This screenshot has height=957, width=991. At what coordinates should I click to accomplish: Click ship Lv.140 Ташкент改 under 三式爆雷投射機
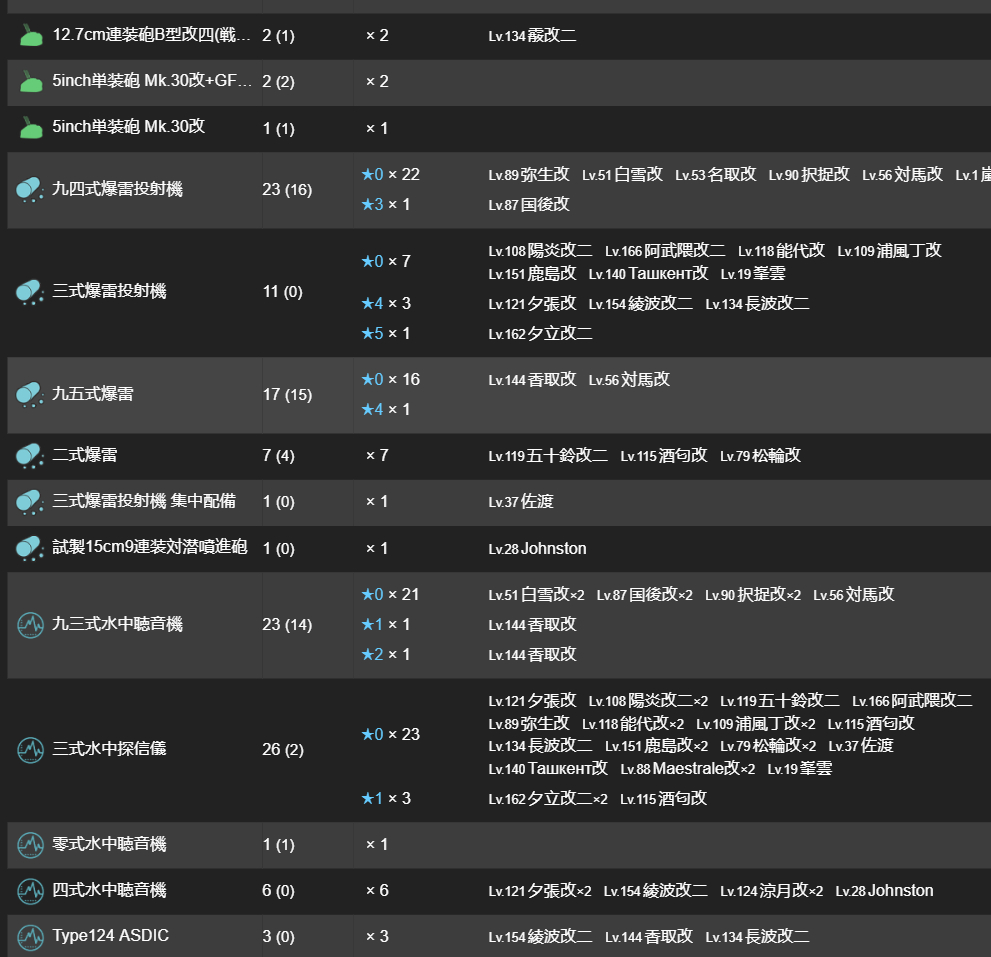[648, 274]
